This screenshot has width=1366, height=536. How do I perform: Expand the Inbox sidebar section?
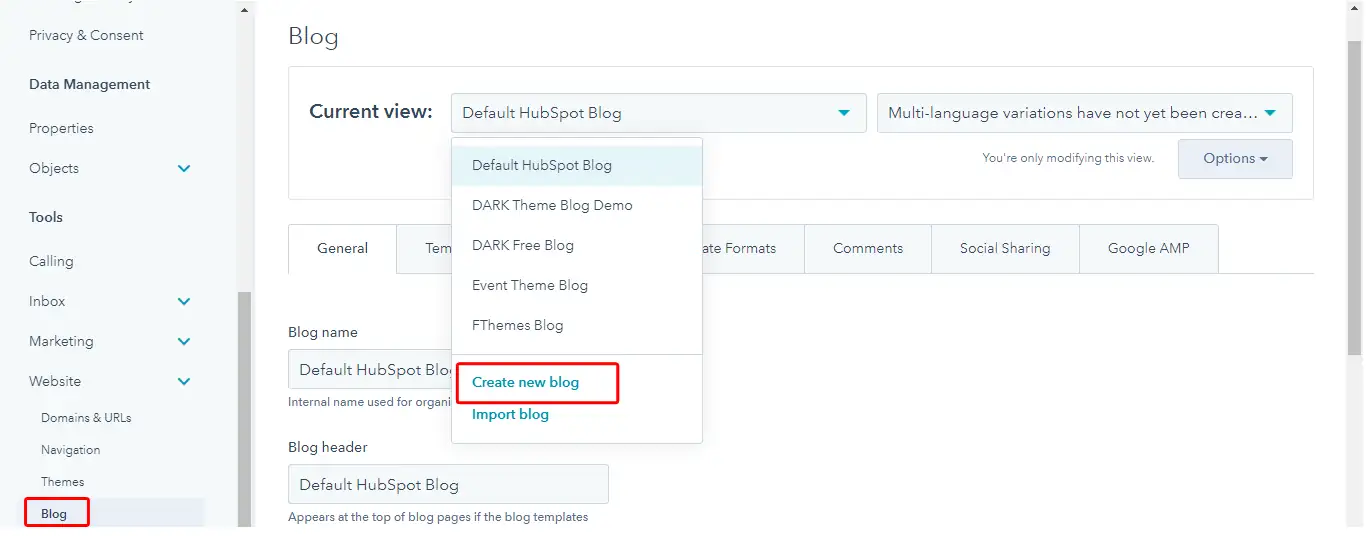tap(184, 301)
